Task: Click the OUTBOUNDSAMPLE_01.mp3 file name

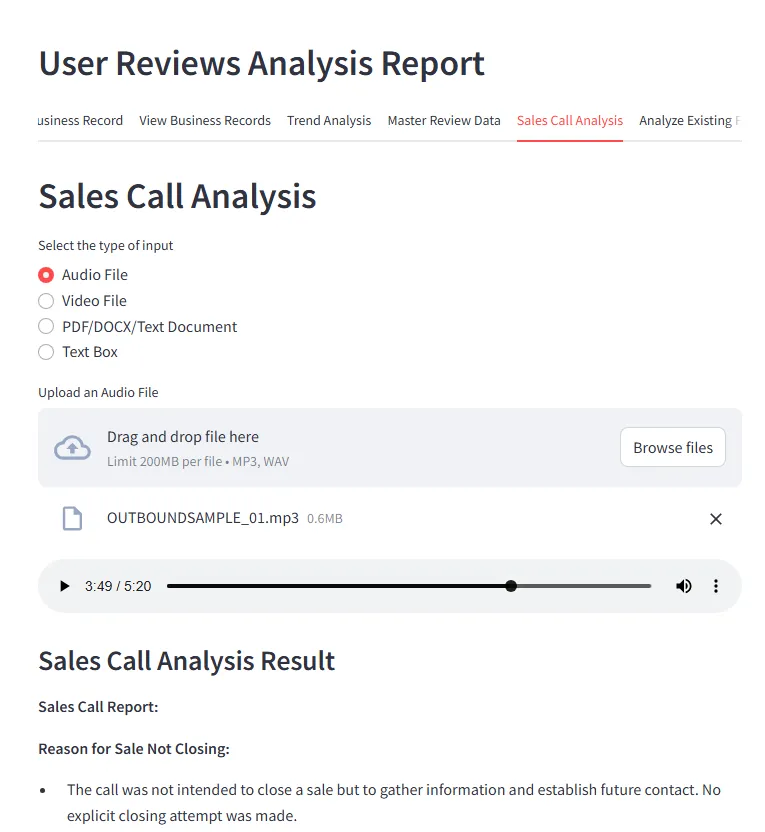Action: point(203,519)
